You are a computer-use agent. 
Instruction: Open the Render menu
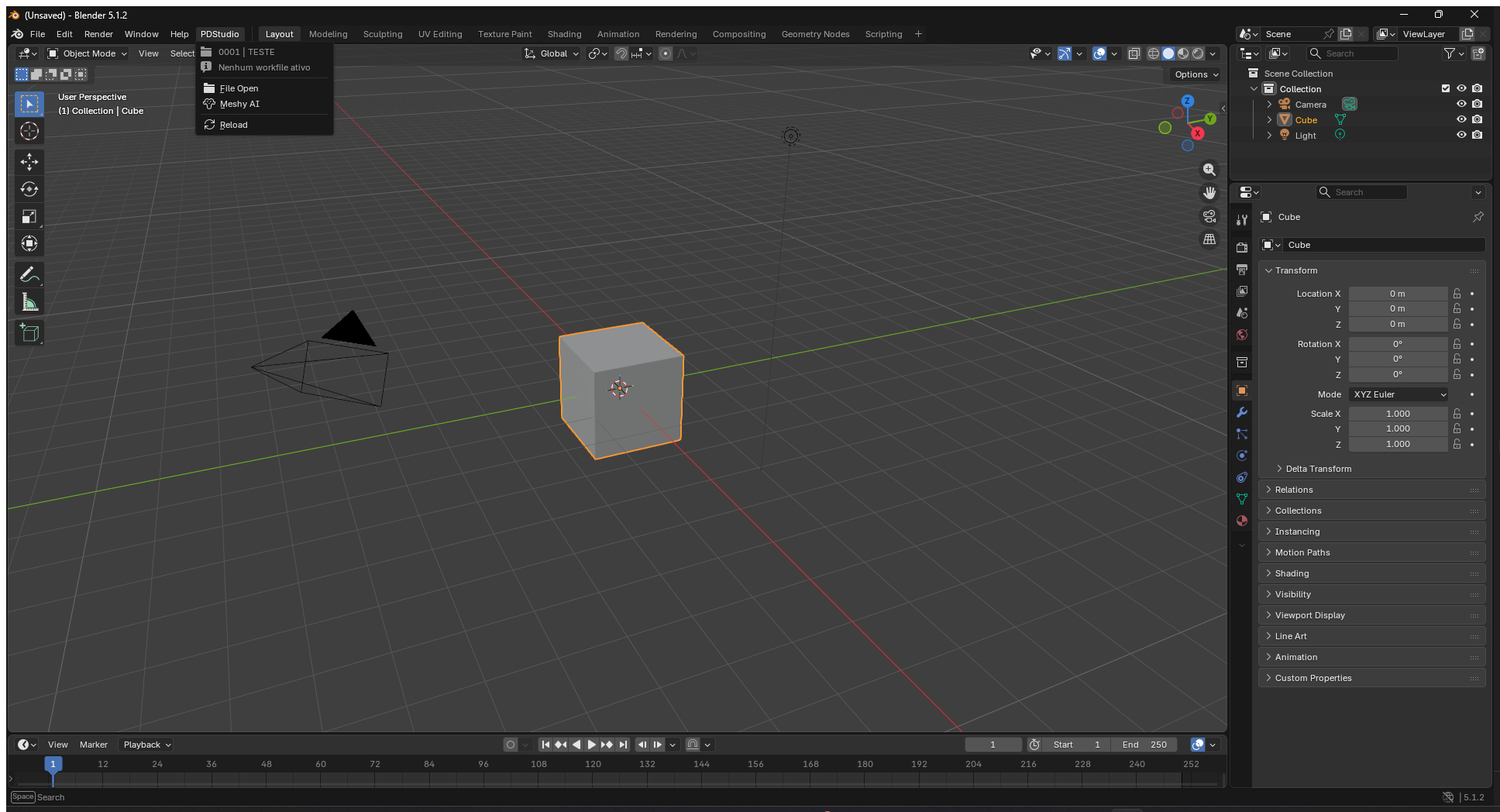pyautogui.click(x=98, y=34)
